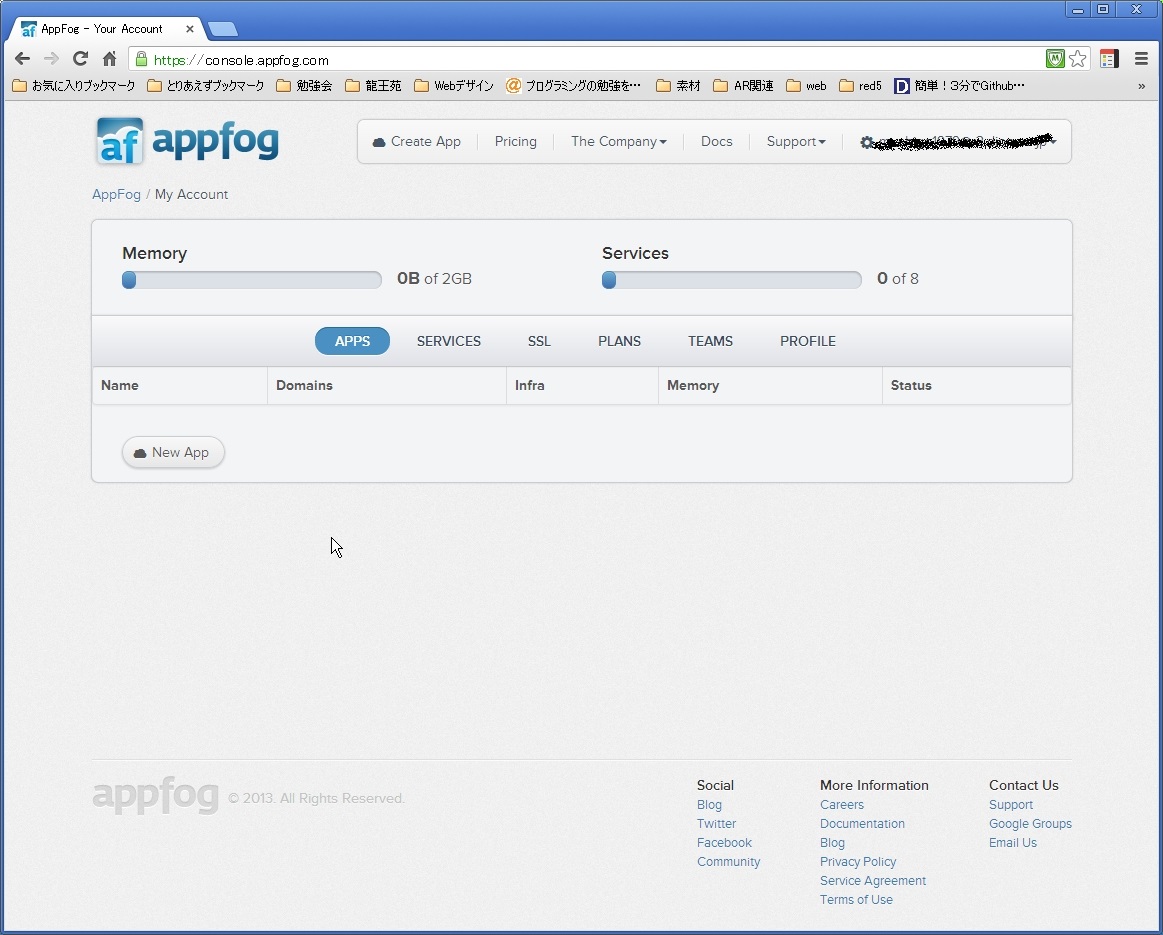This screenshot has height=935, width=1163.
Task: Open the Docs page
Action: click(x=716, y=142)
